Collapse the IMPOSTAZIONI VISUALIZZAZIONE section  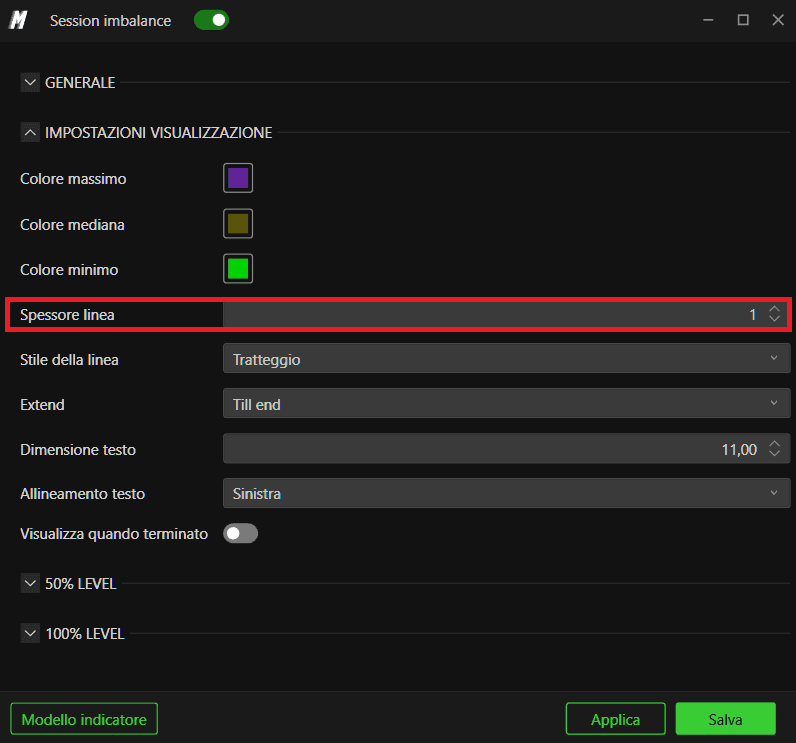30,132
